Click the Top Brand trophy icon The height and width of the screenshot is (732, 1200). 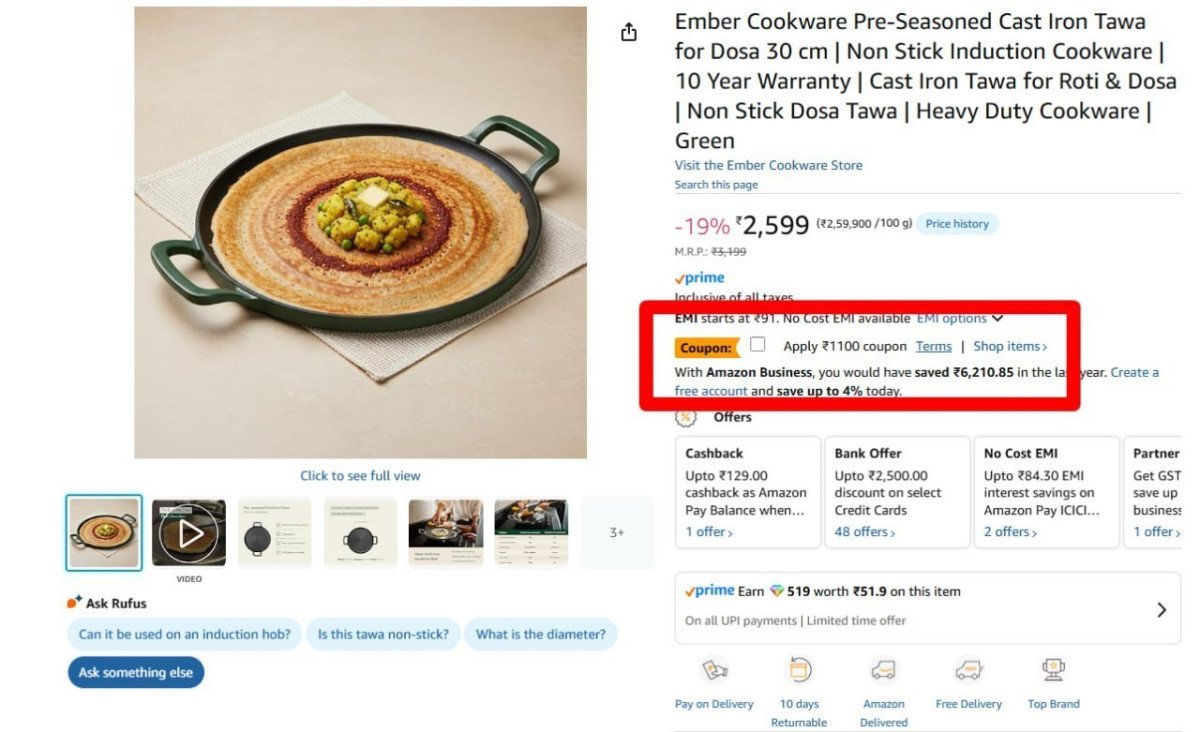(x=1053, y=670)
